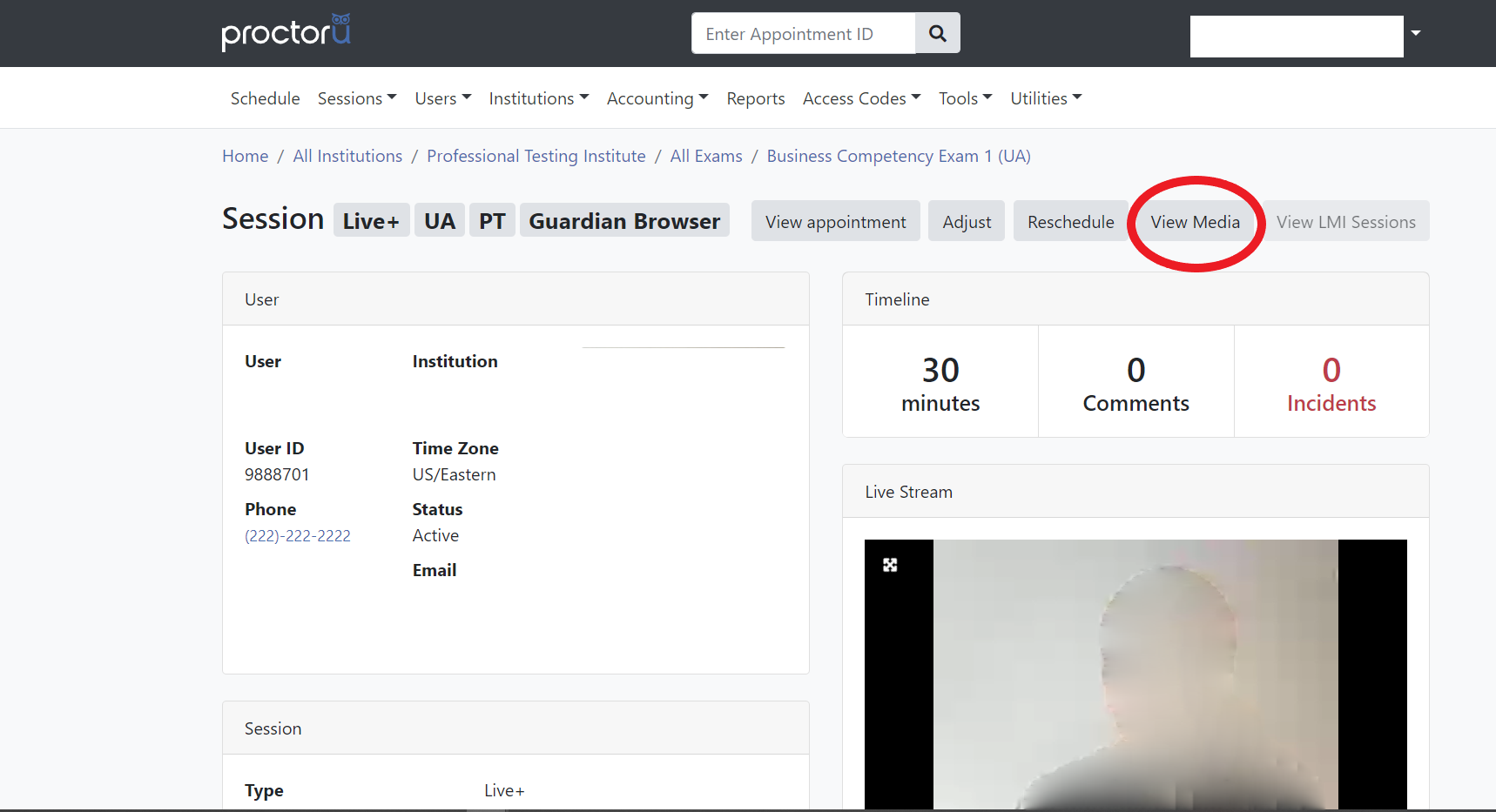Open the 0 Incidents timeline stat
Screen dimensions: 1496x812
(x=1331, y=383)
